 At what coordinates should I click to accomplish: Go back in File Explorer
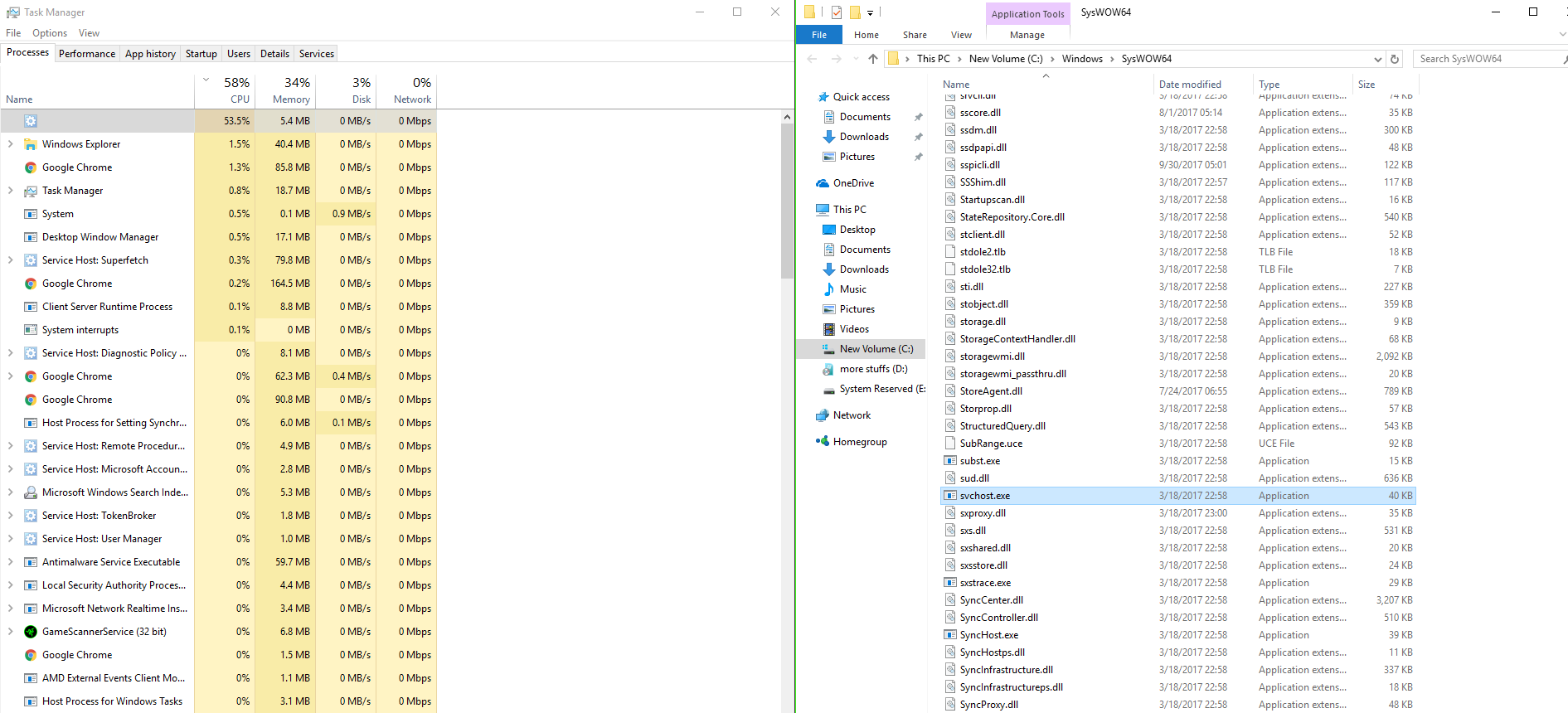812,59
